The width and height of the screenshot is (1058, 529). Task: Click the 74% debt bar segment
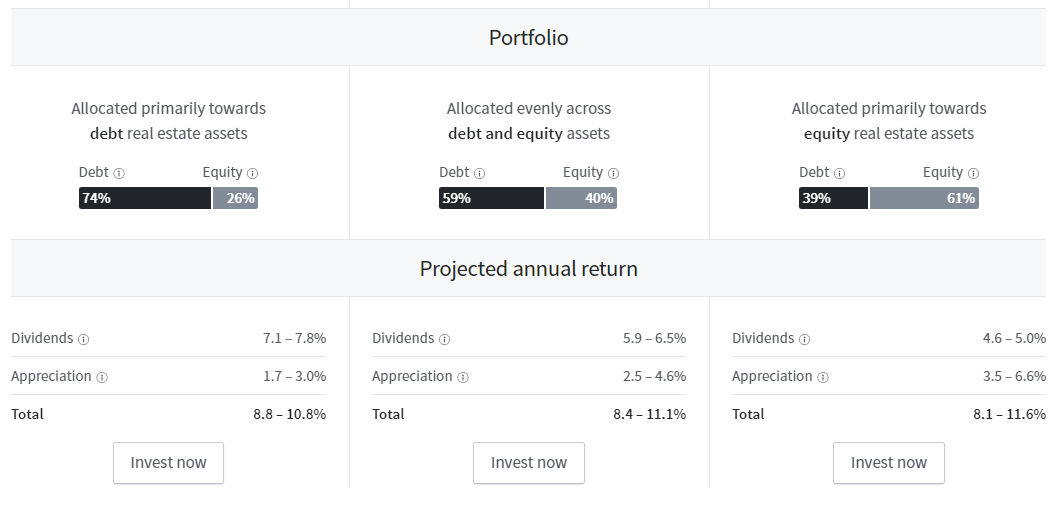pyautogui.click(x=145, y=198)
